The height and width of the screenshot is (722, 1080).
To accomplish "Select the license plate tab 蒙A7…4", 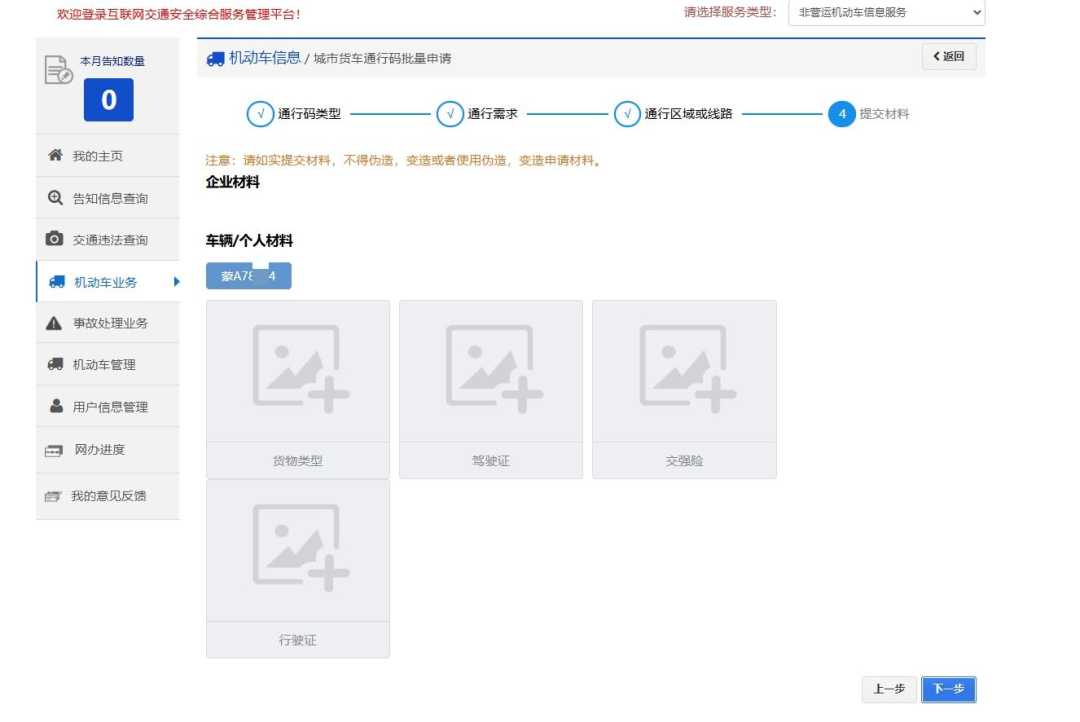I will coord(248,276).
